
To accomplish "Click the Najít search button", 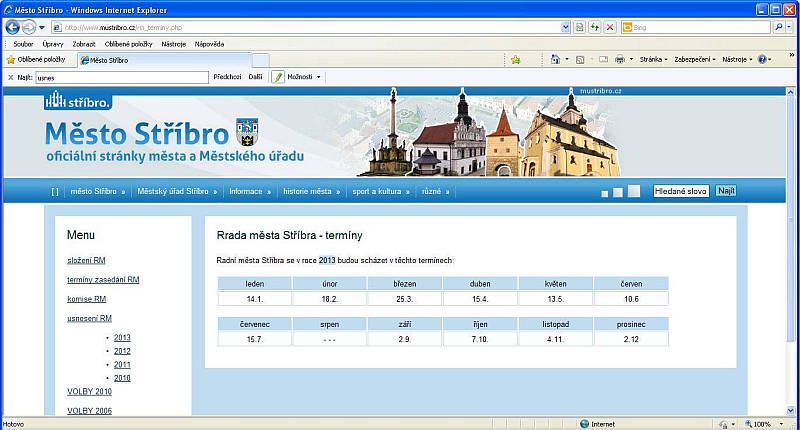I will tap(727, 190).
